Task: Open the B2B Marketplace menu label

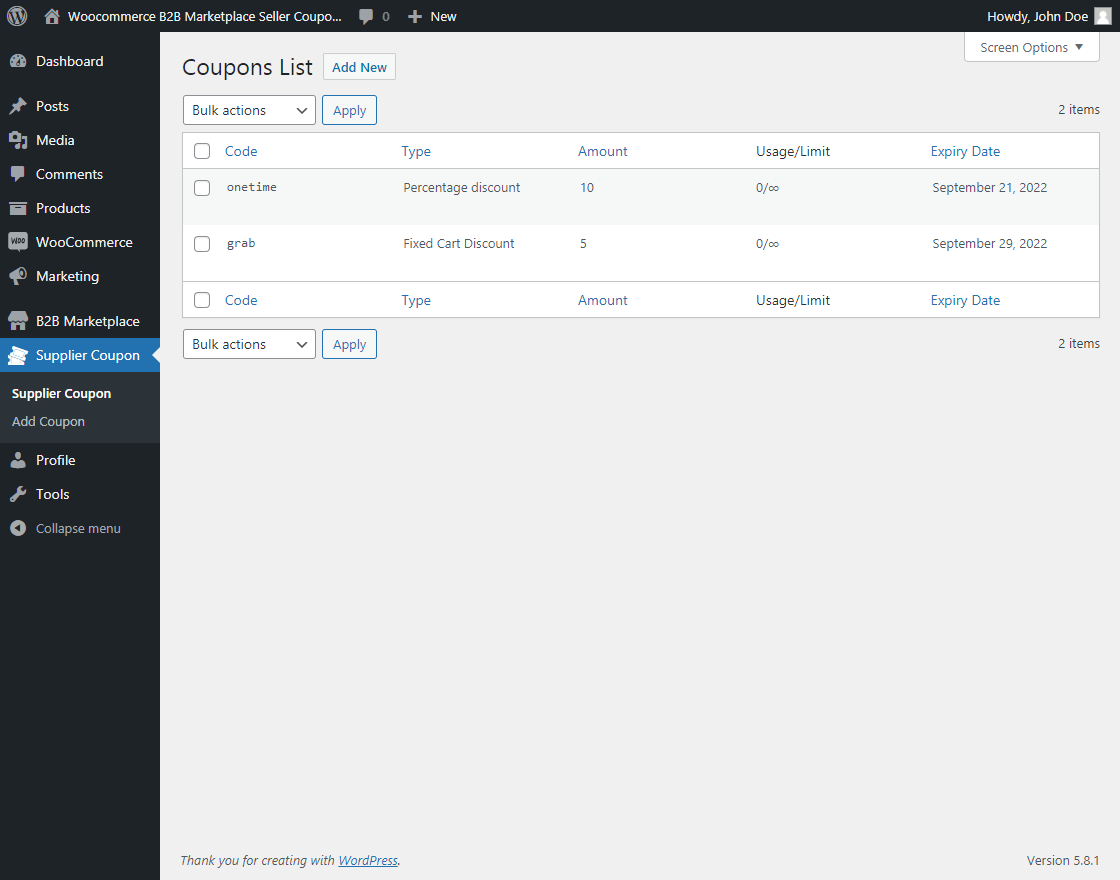Action: click(x=88, y=321)
